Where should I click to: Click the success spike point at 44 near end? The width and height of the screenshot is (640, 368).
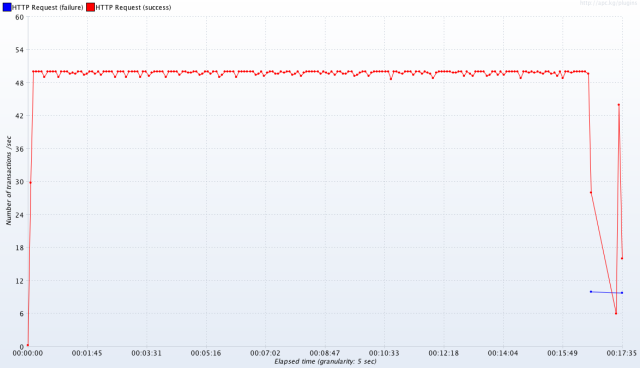click(x=619, y=105)
